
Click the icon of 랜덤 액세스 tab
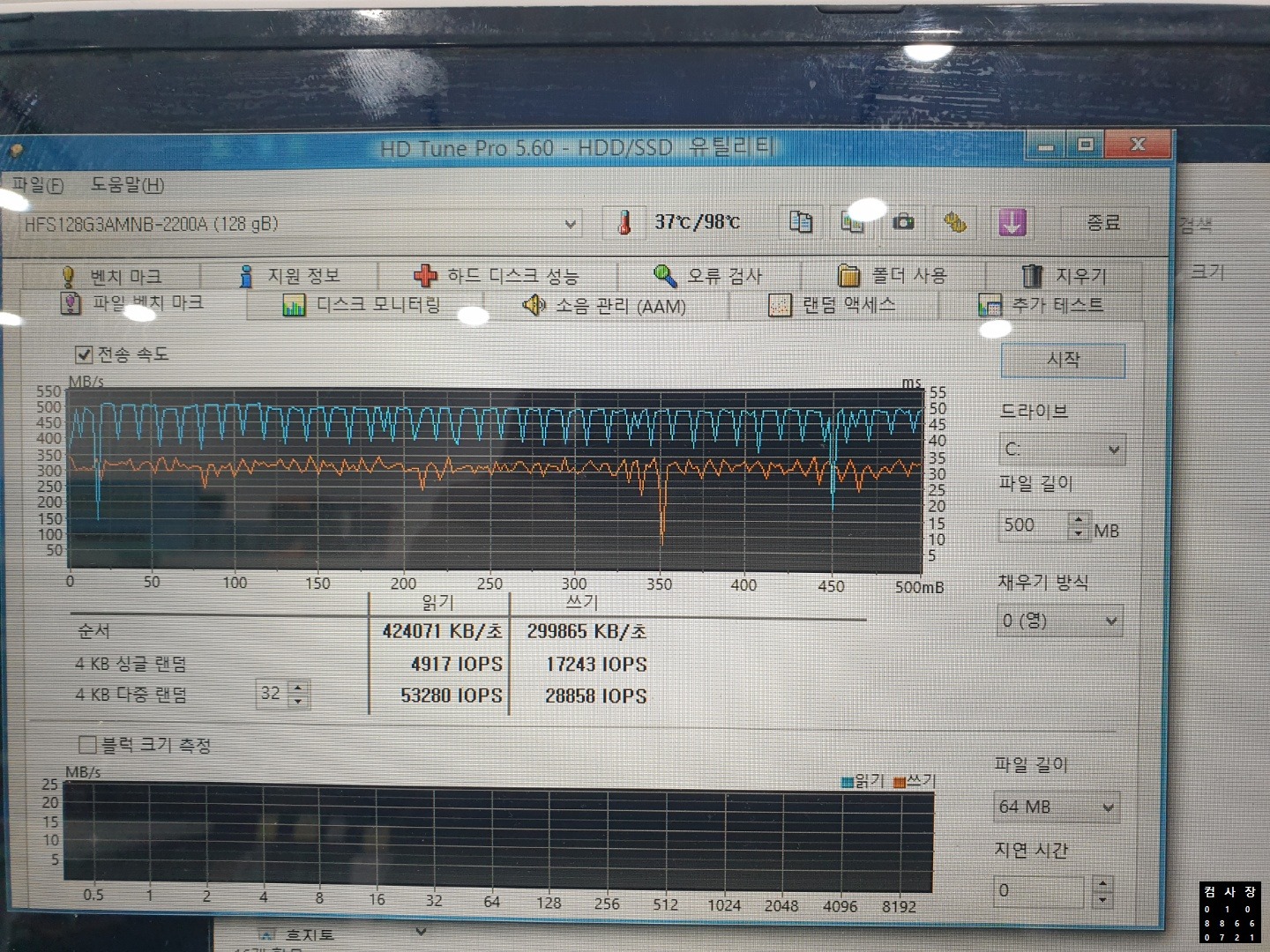point(780,306)
